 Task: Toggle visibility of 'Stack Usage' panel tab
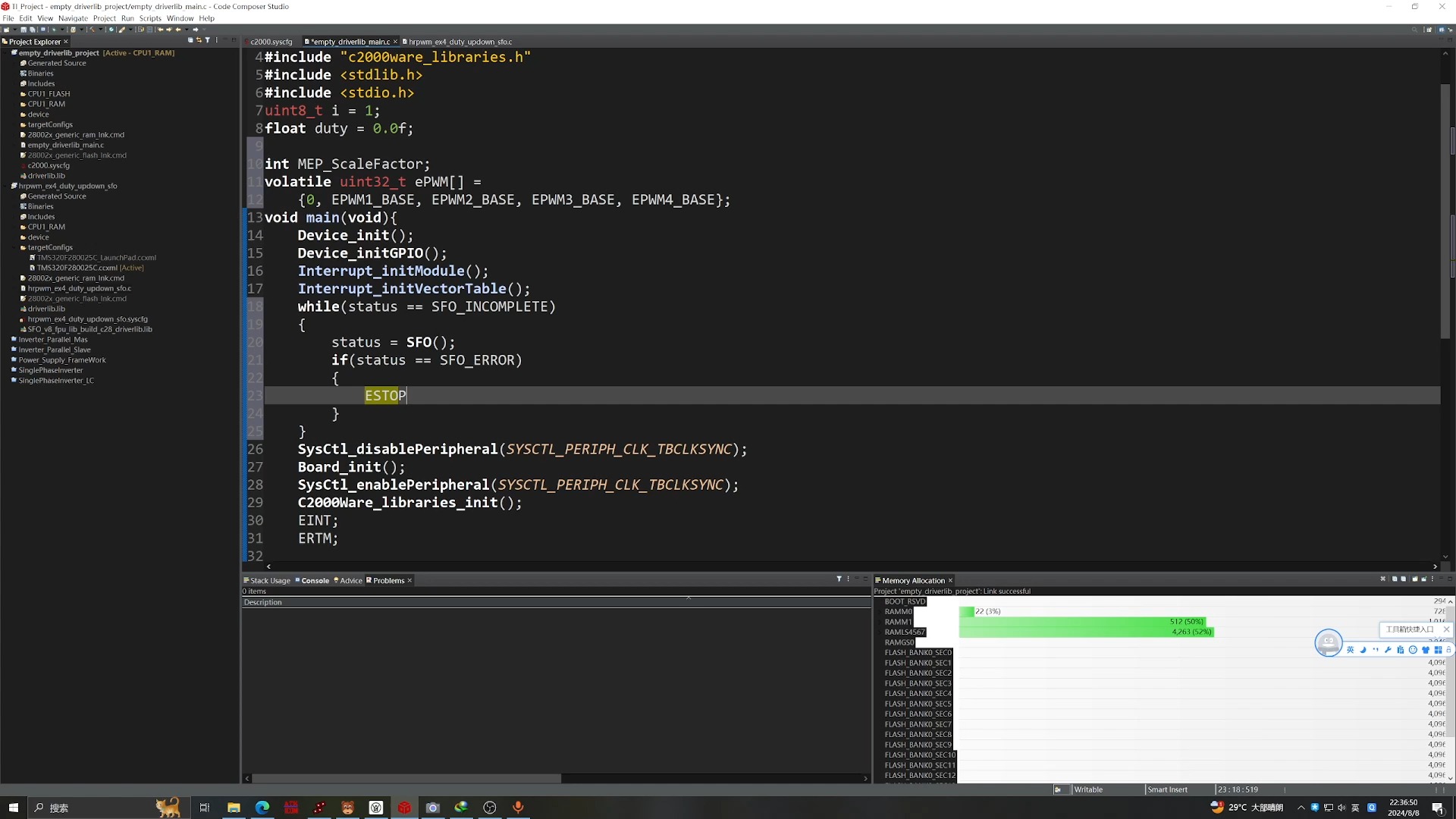tap(266, 580)
